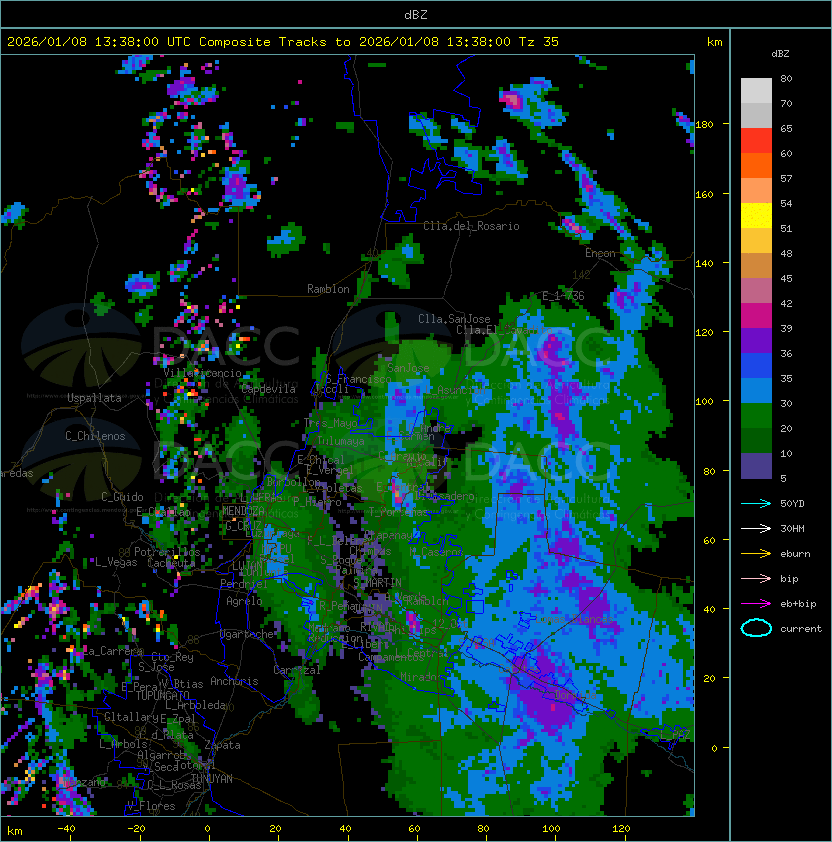Click the 'TUPUNGATO' map label

[162, 695]
